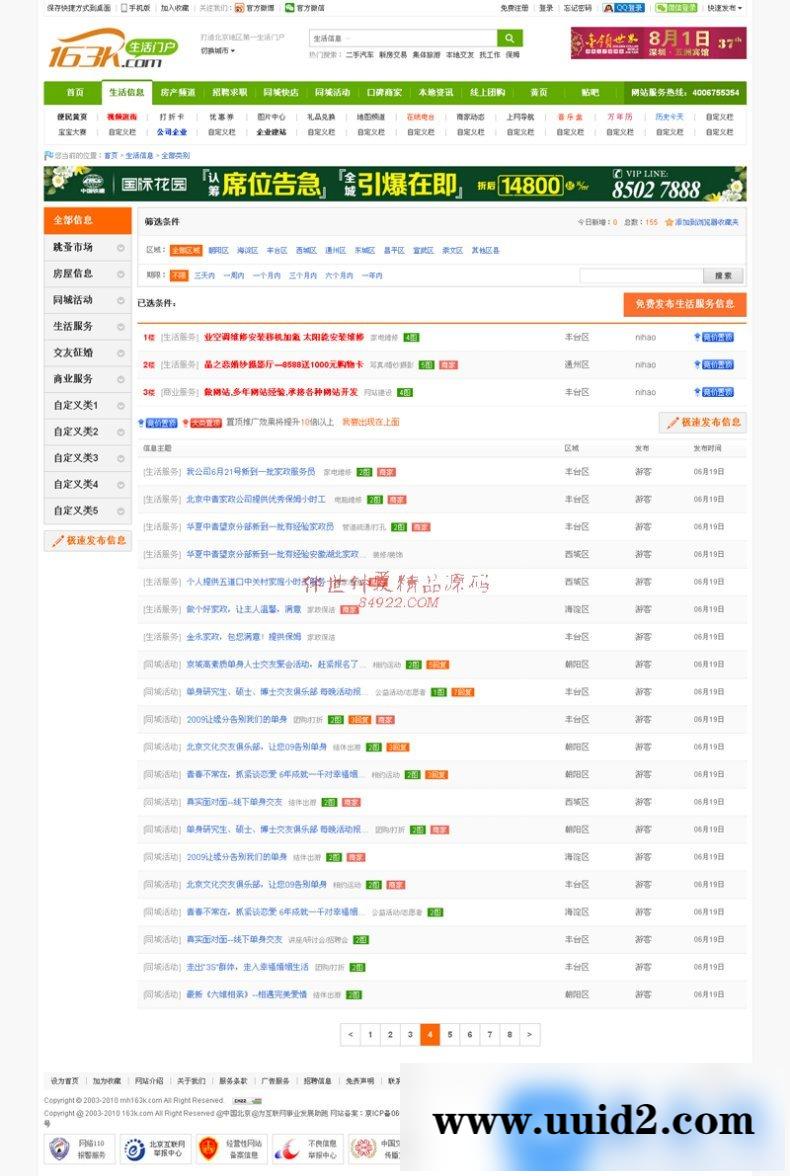Open the 线上团购 navigation tab
This screenshot has width=790, height=1176.
(488, 92)
